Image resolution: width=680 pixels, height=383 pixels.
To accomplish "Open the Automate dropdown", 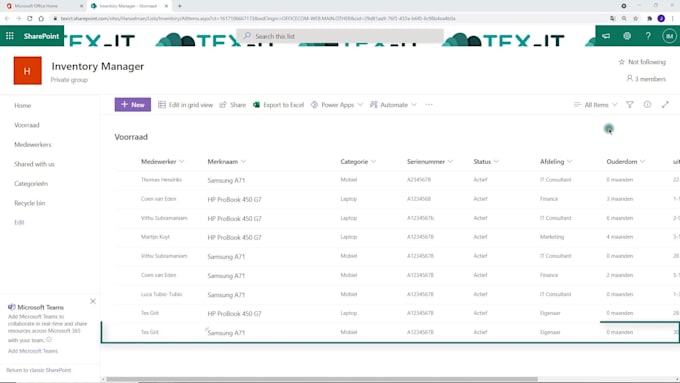I will [x=393, y=105].
